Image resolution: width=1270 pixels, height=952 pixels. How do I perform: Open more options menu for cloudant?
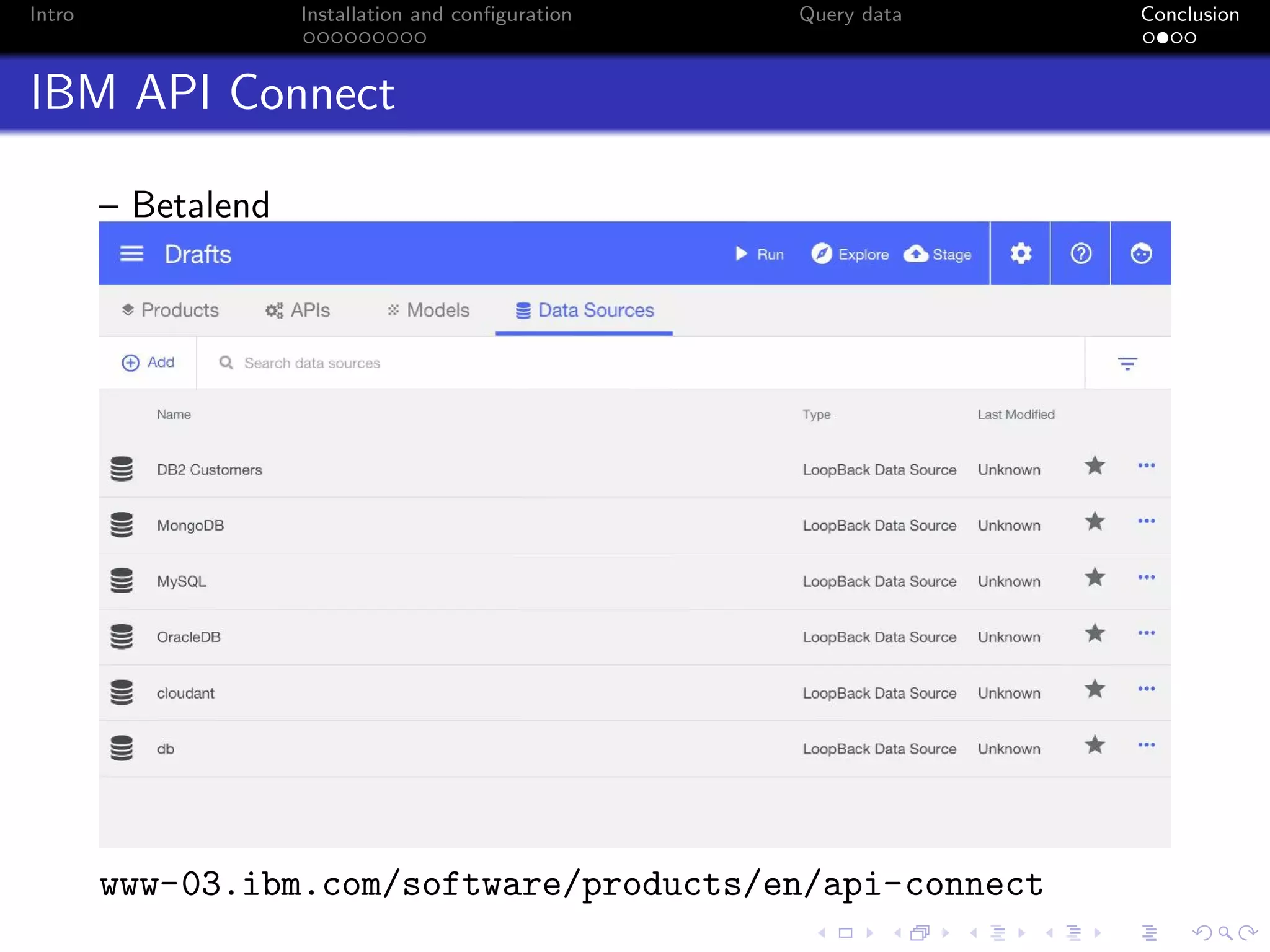1147,689
